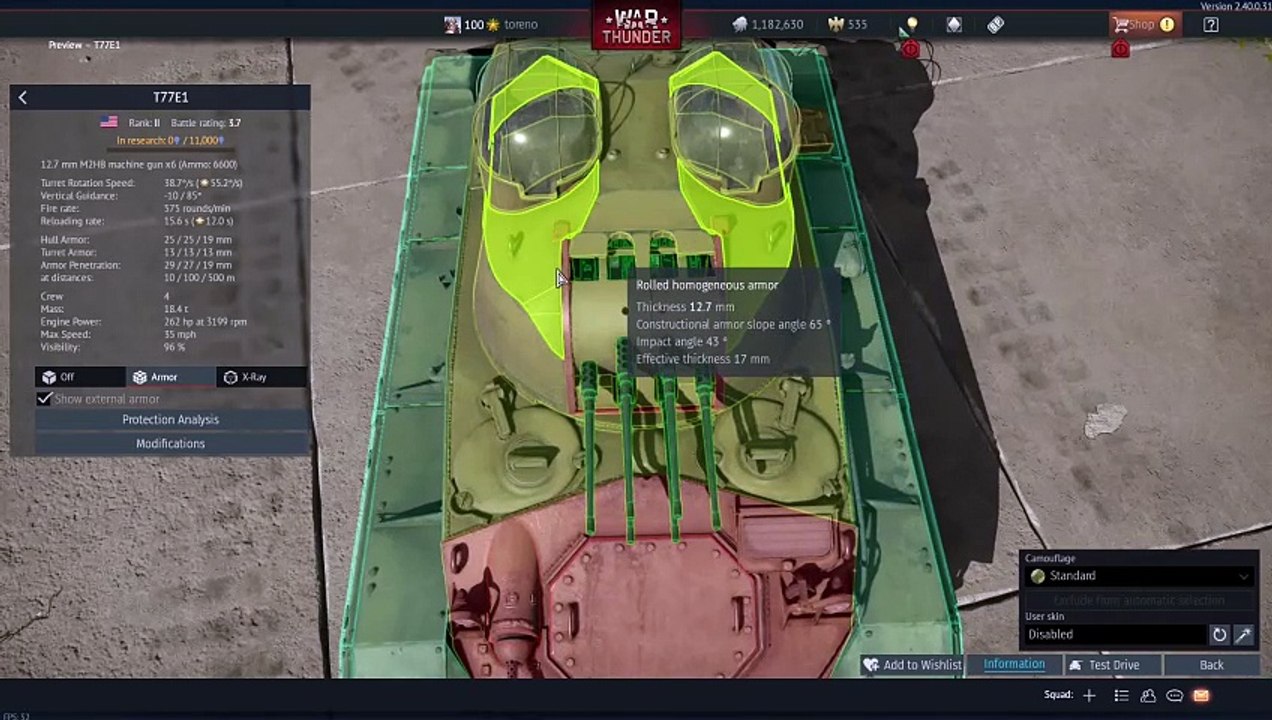Image resolution: width=1272 pixels, height=720 pixels.
Task: Click the Exclude from automatic selection button
Action: tap(1139, 600)
